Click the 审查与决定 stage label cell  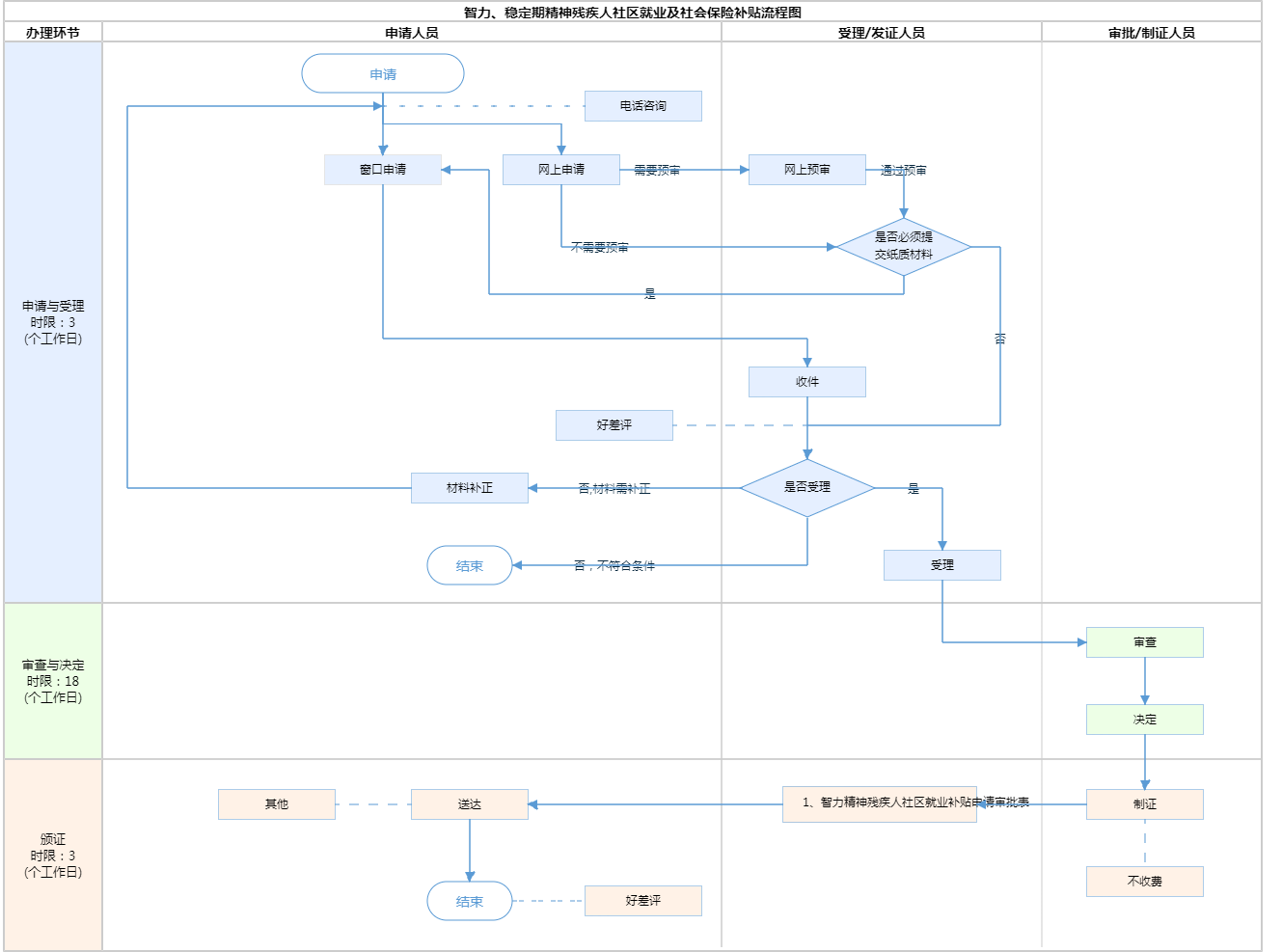pos(53,681)
